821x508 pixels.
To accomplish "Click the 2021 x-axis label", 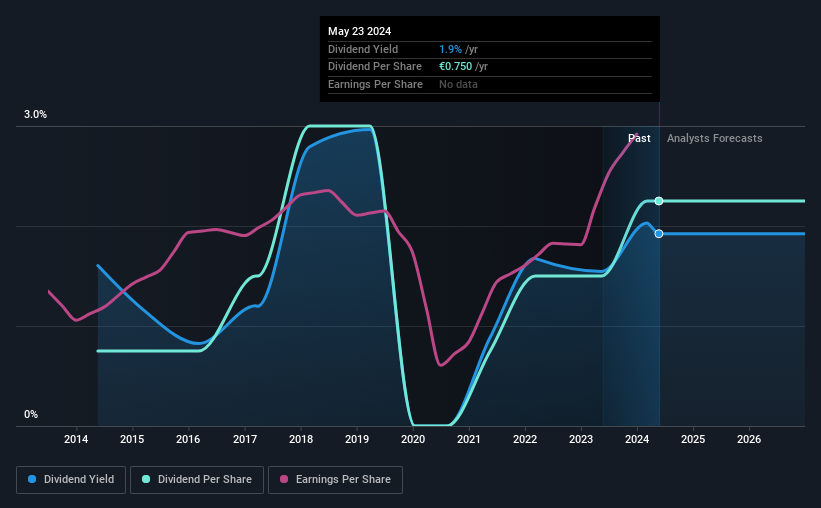I will pos(469,439).
